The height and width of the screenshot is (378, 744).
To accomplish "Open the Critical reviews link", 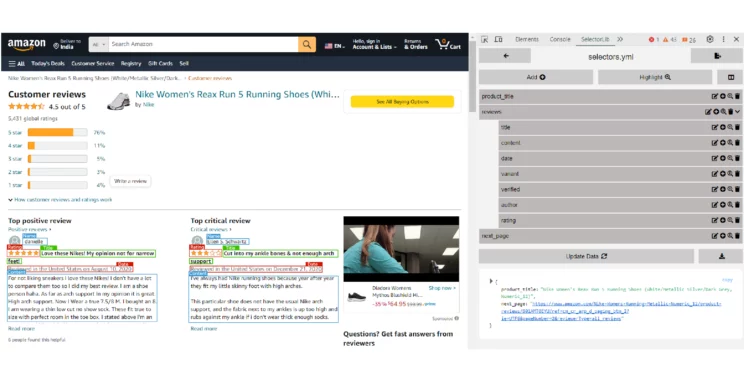I will pos(211,230).
